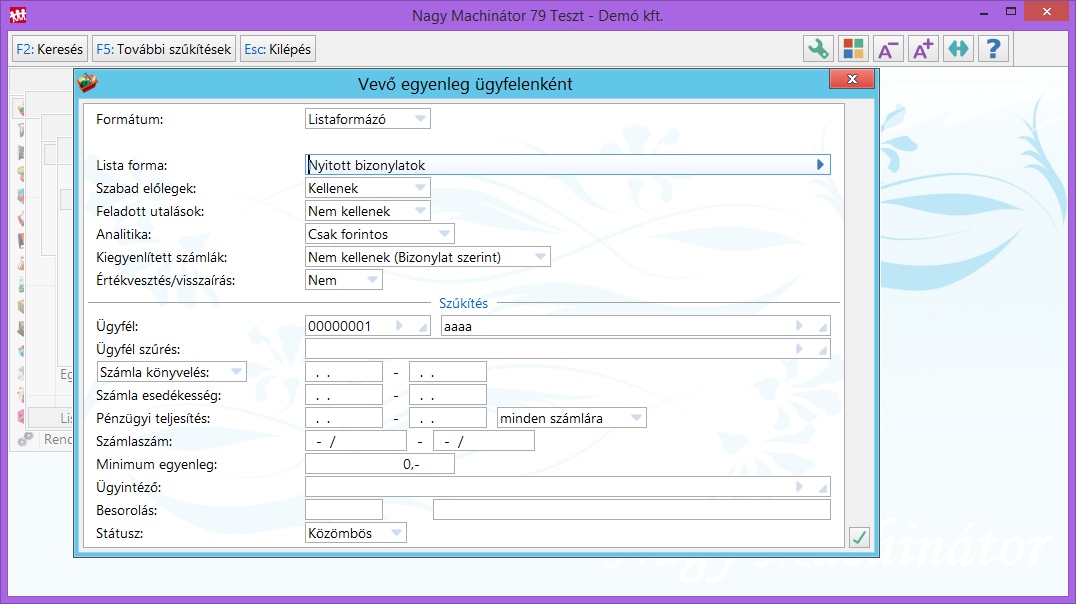
Task: Minimize the Nagy Machinátor window
Action: coord(984,12)
